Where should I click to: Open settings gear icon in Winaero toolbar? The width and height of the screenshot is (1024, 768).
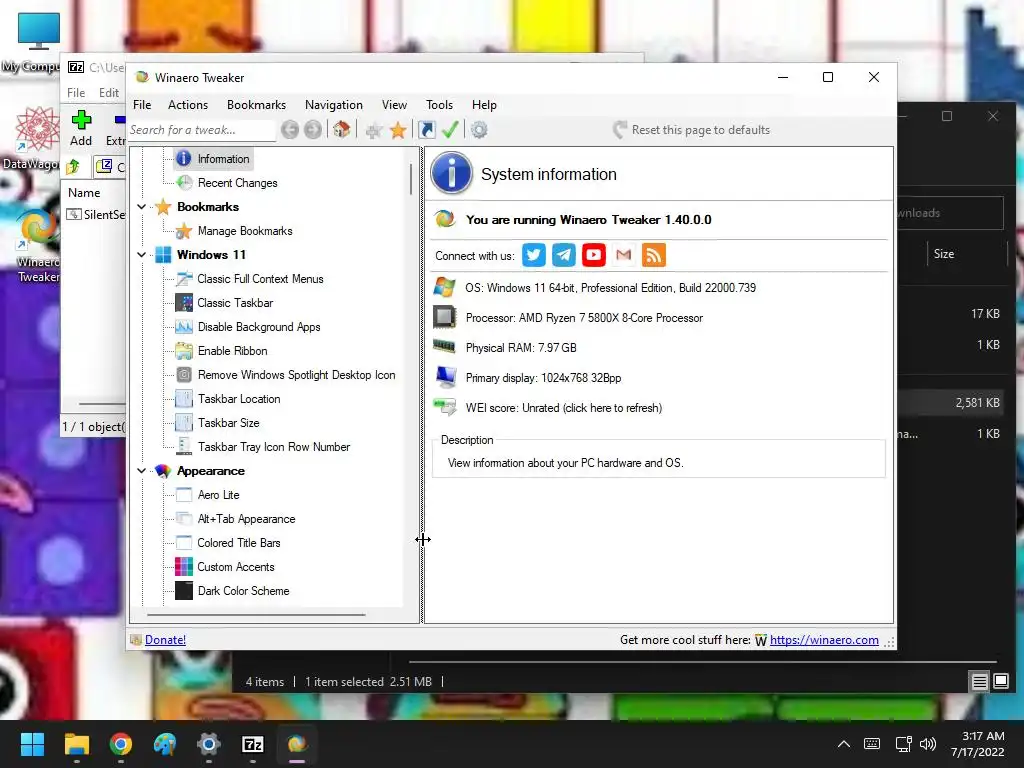tap(479, 130)
